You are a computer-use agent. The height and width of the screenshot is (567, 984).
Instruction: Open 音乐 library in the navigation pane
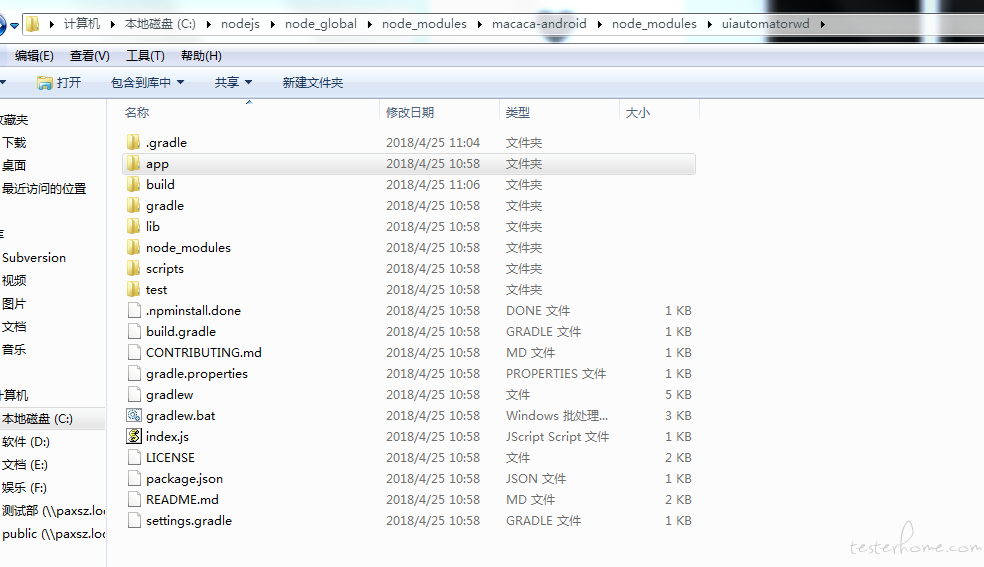(14, 349)
